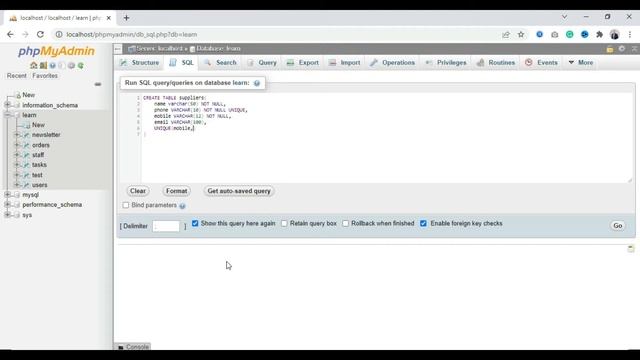Expand the performance_schema database node

pyautogui.click(x=7, y=204)
